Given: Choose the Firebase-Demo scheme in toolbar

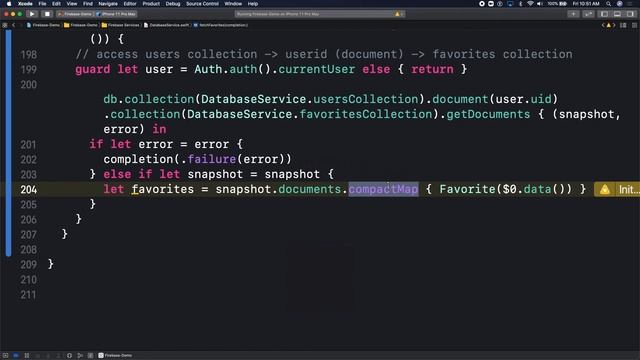Looking at the screenshot, I should [x=75, y=14].
